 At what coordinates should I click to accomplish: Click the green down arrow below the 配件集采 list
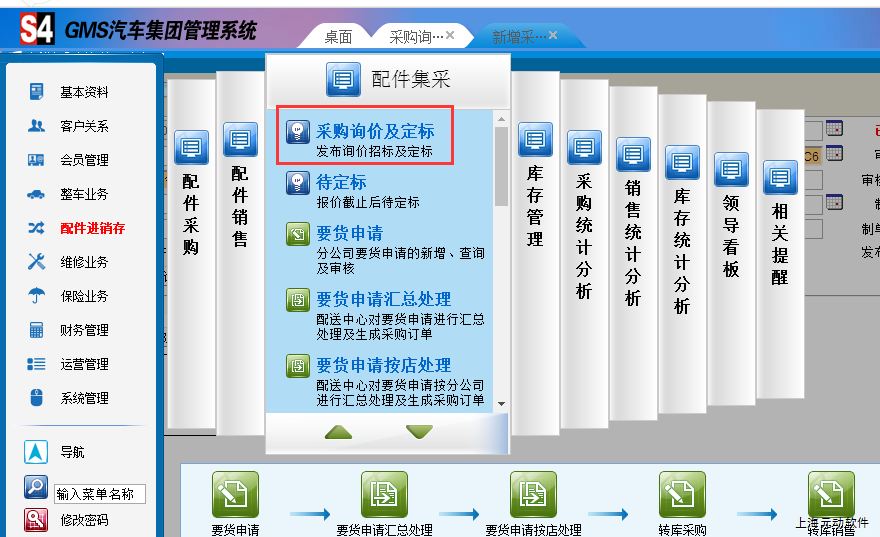point(419,432)
